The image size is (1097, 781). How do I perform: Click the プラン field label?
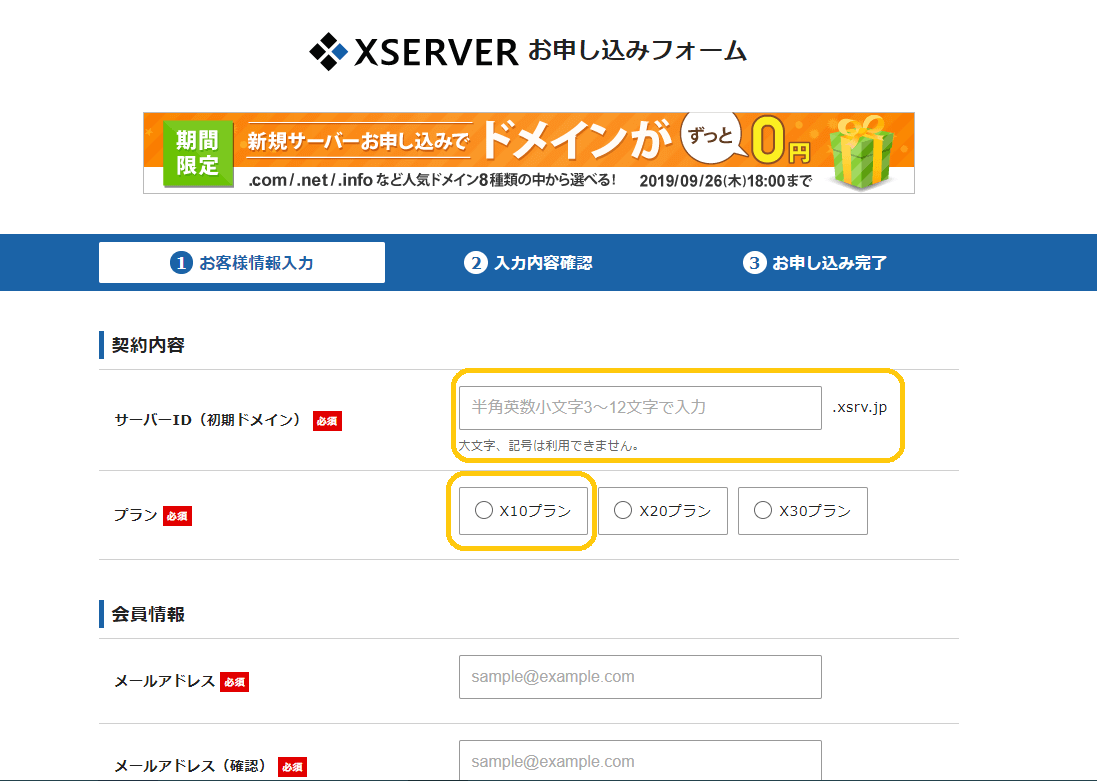click(x=136, y=515)
